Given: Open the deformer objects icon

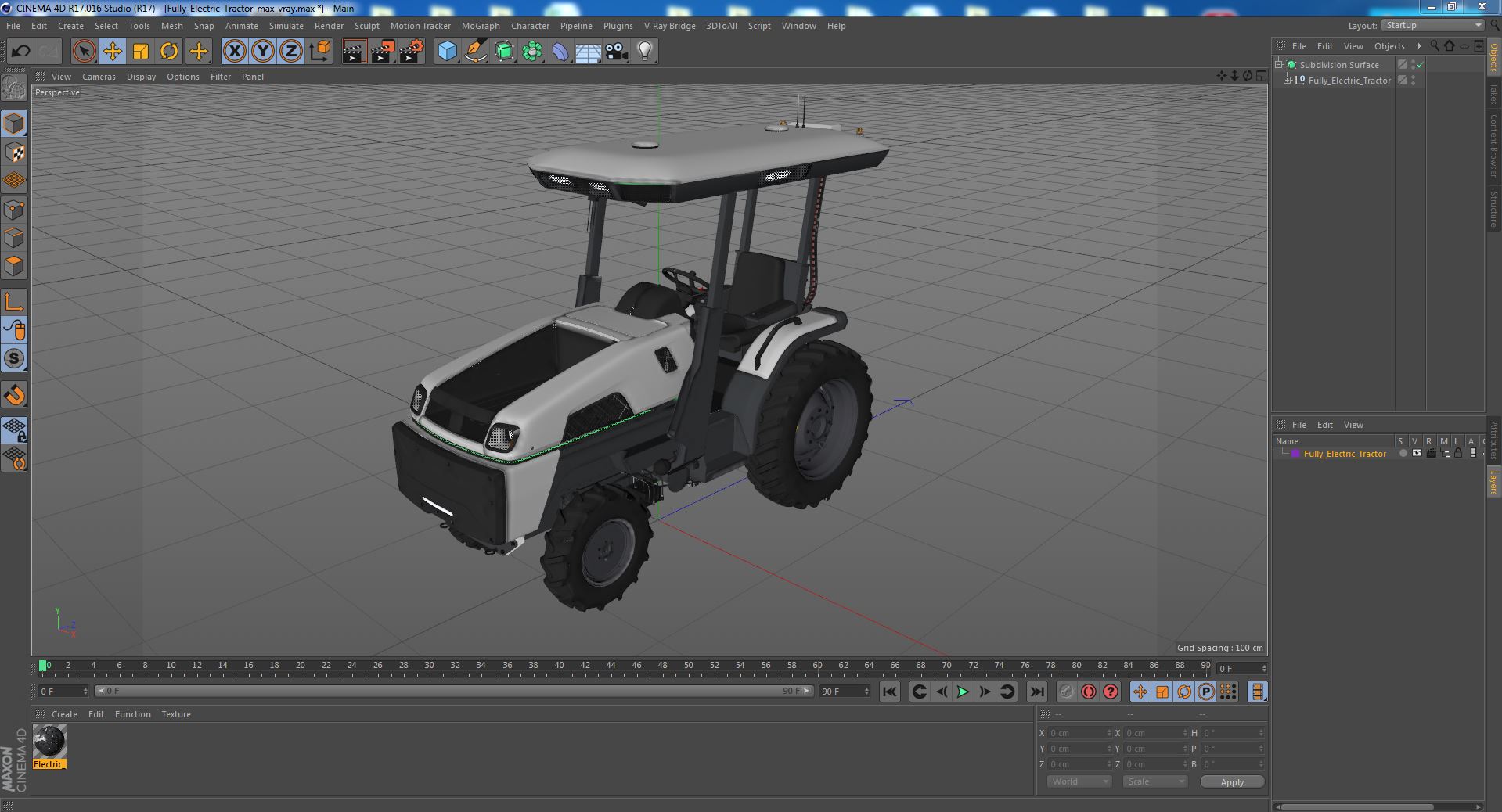Looking at the screenshot, I should tap(560, 52).
